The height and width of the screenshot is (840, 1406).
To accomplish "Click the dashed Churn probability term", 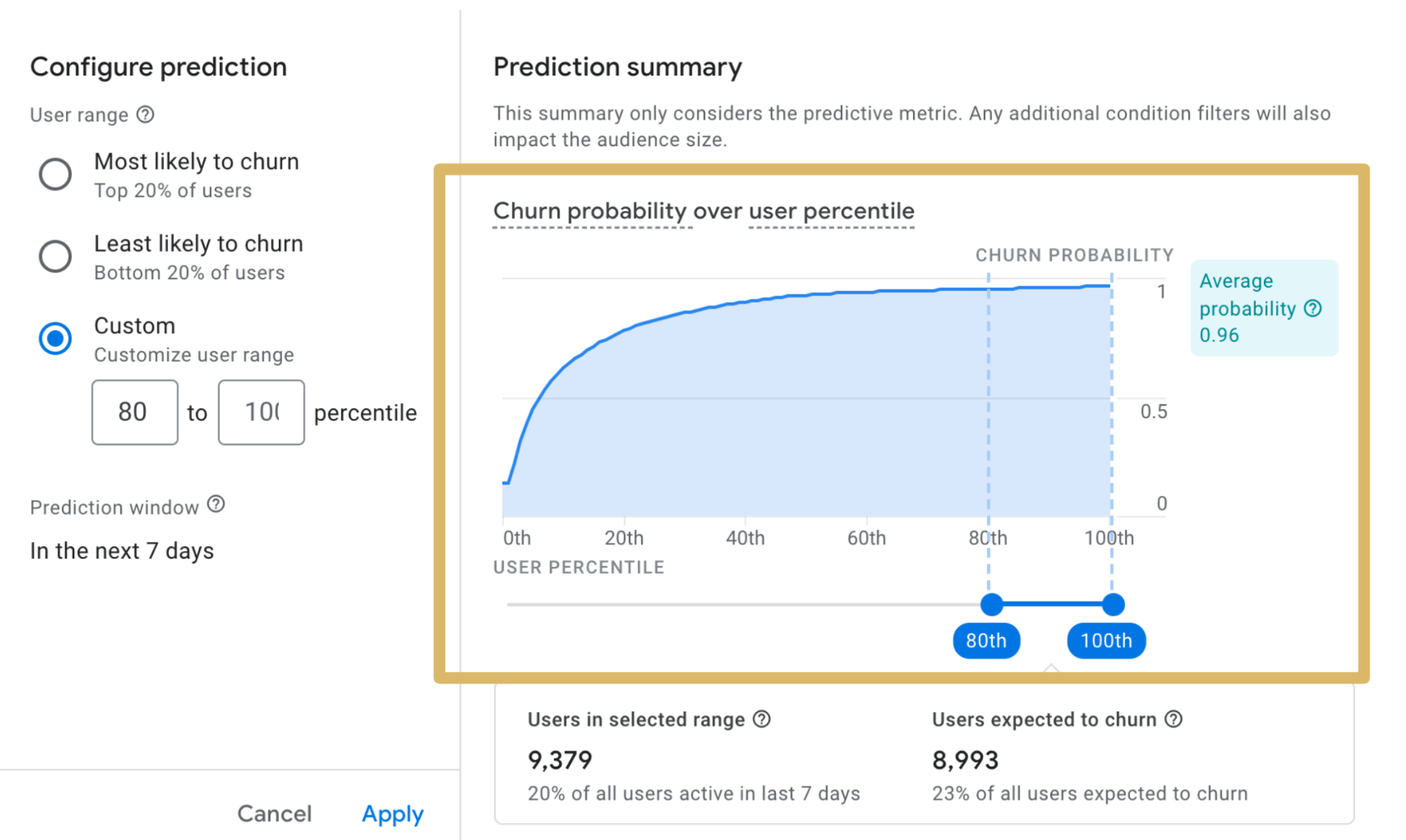I will point(591,211).
